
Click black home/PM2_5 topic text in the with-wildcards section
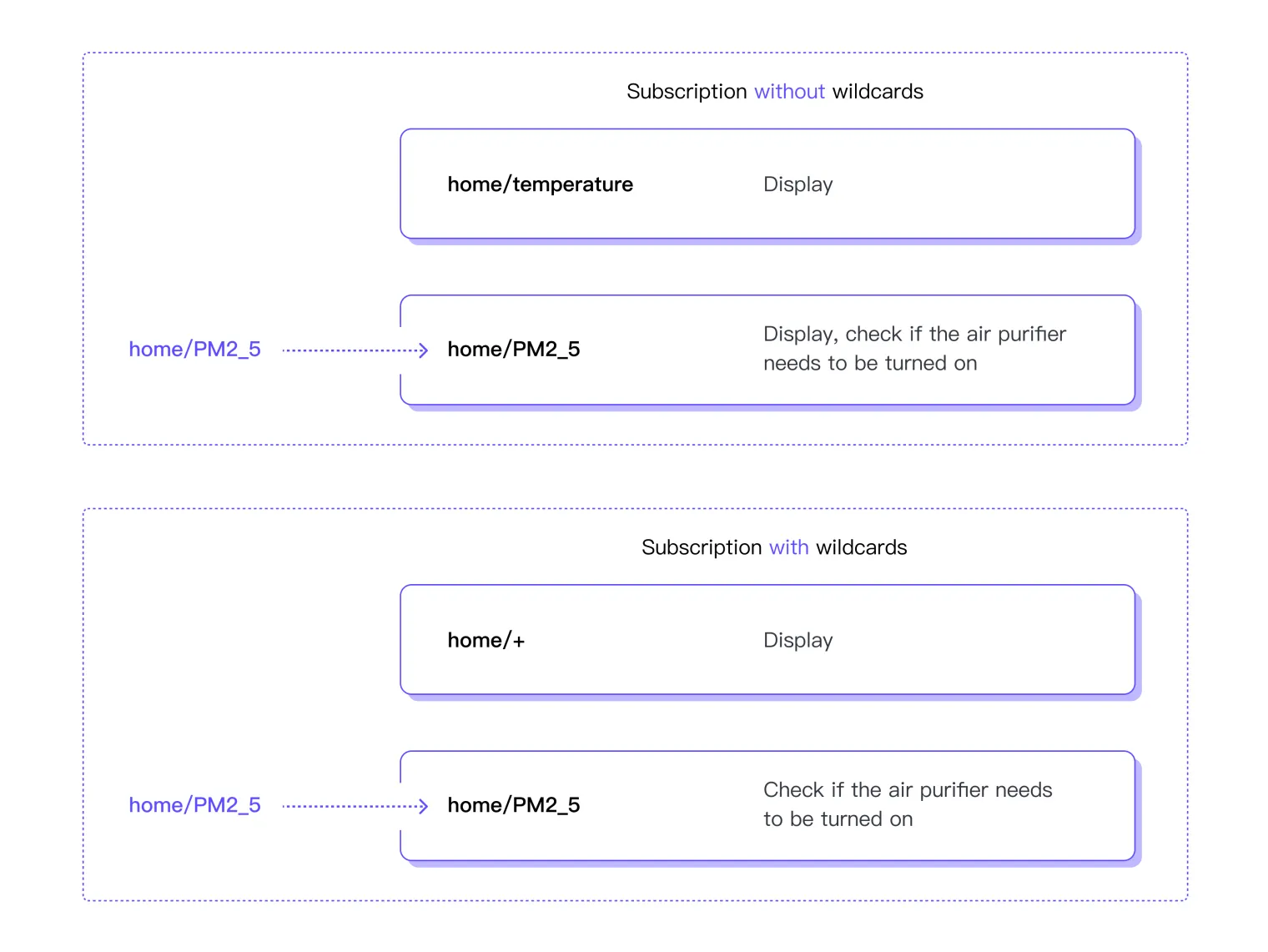click(513, 805)
